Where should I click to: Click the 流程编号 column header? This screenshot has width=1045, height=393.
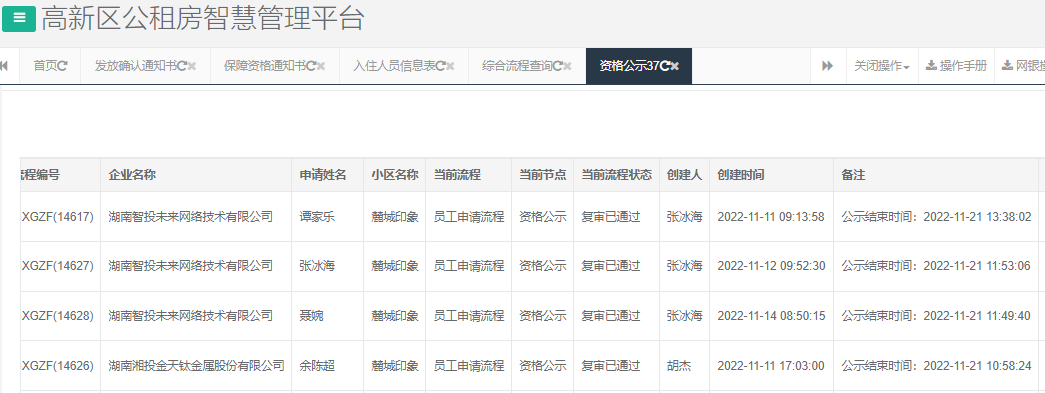click(x=41, y=175)
